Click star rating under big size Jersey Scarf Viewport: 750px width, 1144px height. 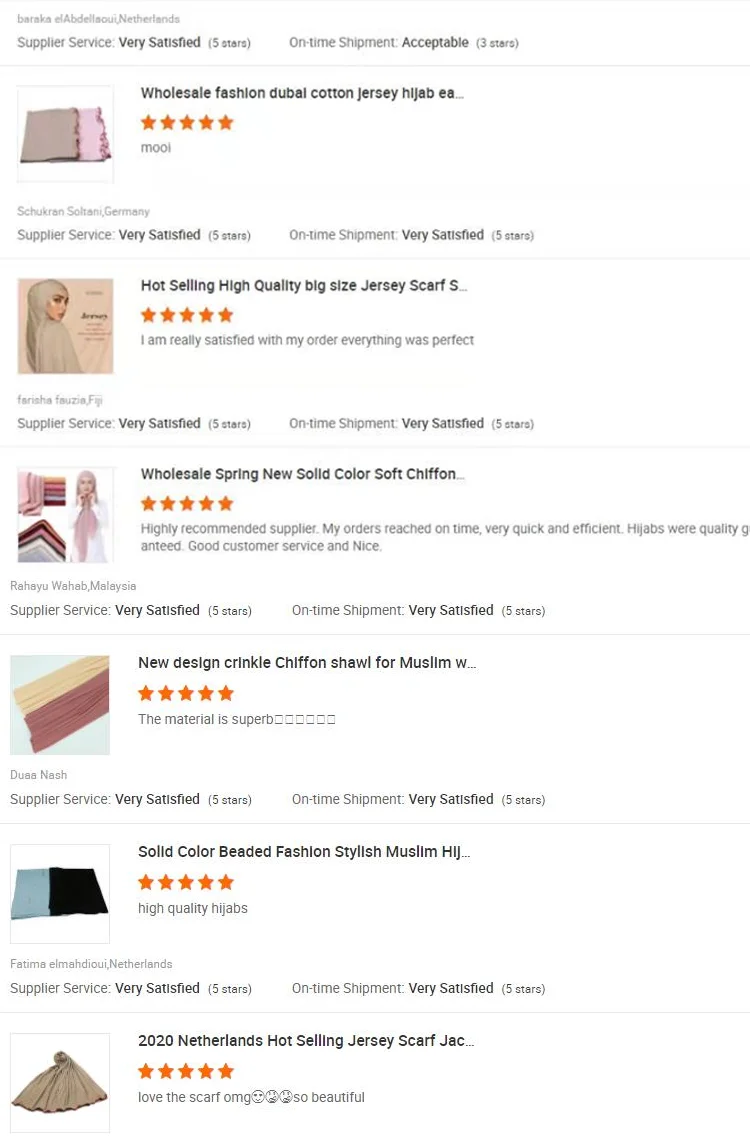click(187, 314)
